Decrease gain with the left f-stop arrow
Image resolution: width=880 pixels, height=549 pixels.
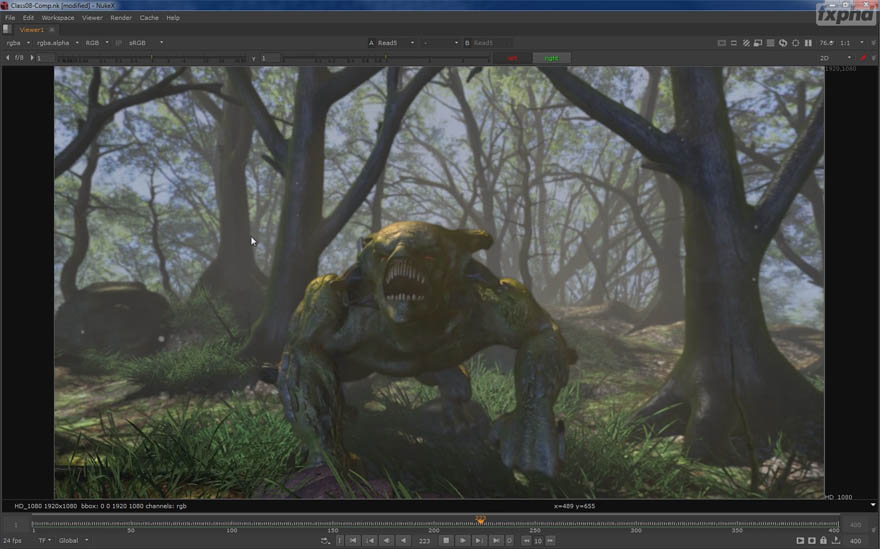(x=7, y=58)
